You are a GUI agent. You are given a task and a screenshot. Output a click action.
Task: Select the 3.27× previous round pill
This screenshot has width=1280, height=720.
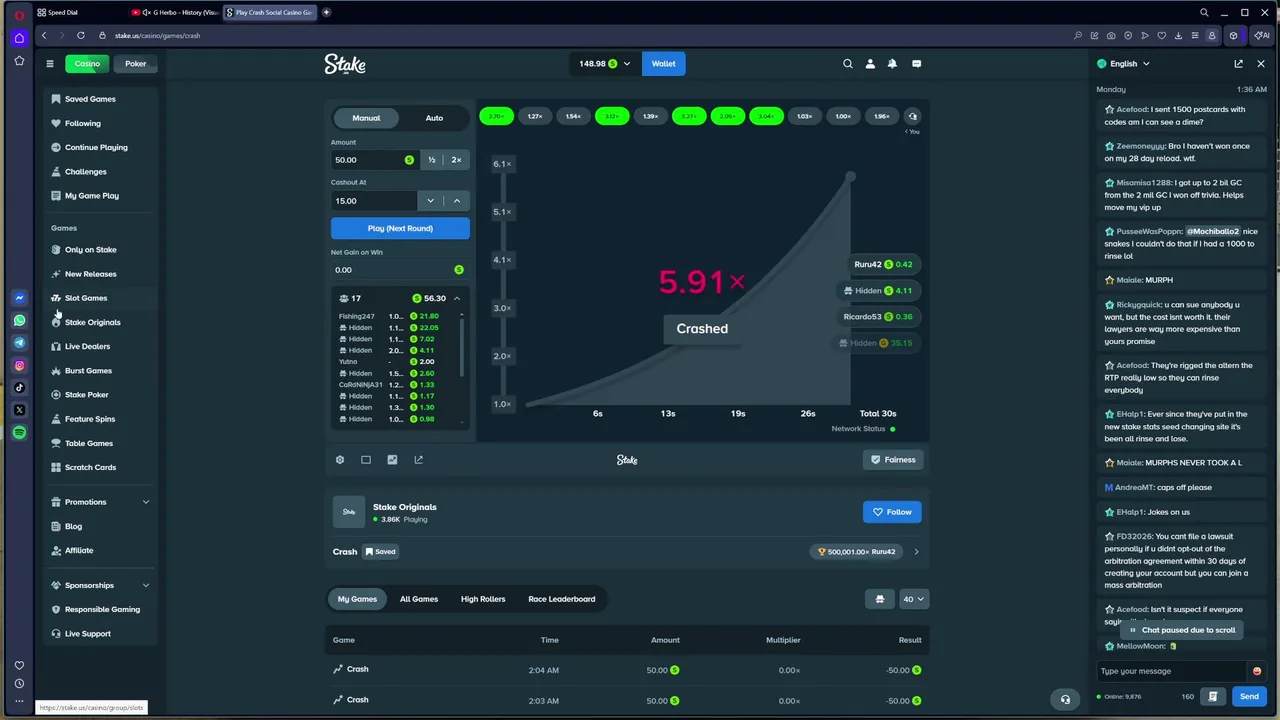pos(689,116)
